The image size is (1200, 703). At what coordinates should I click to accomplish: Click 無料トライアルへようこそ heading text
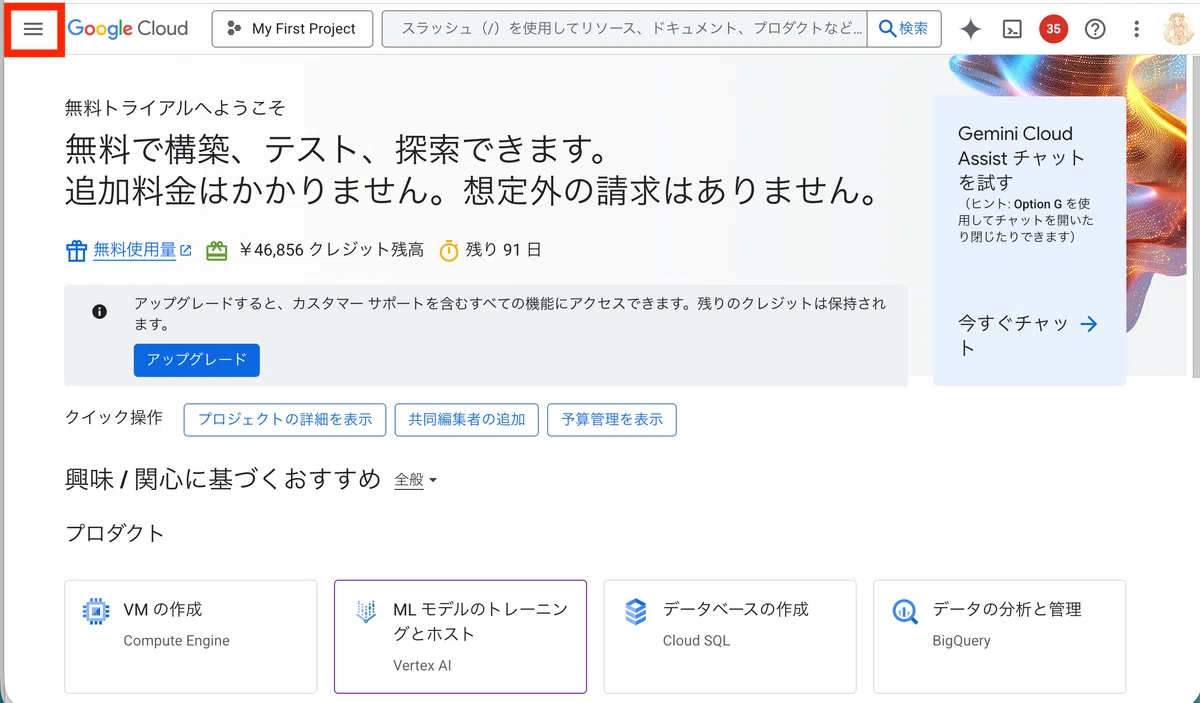click(x=175, y=108)
